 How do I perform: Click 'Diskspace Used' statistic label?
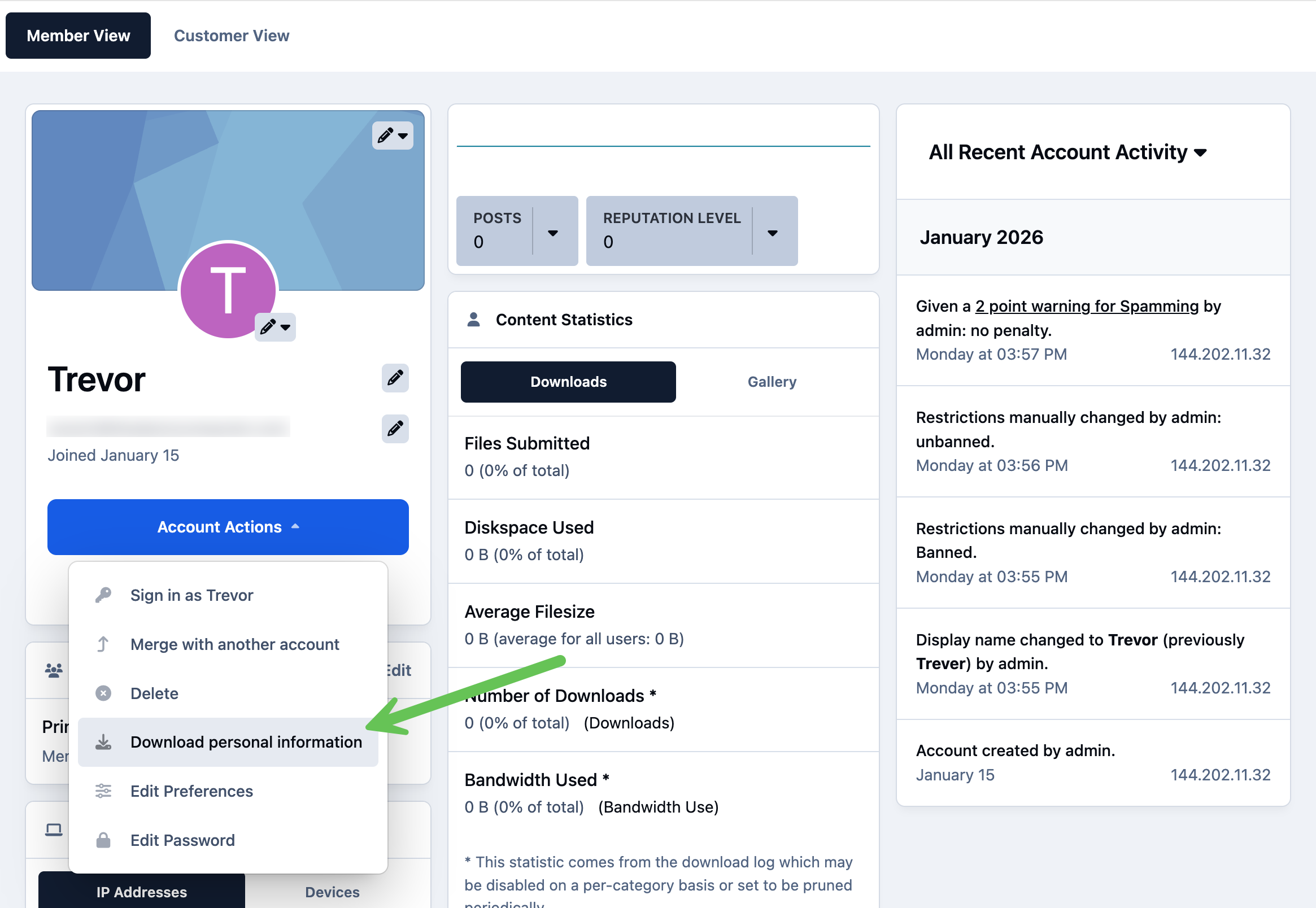click(529, 527)
